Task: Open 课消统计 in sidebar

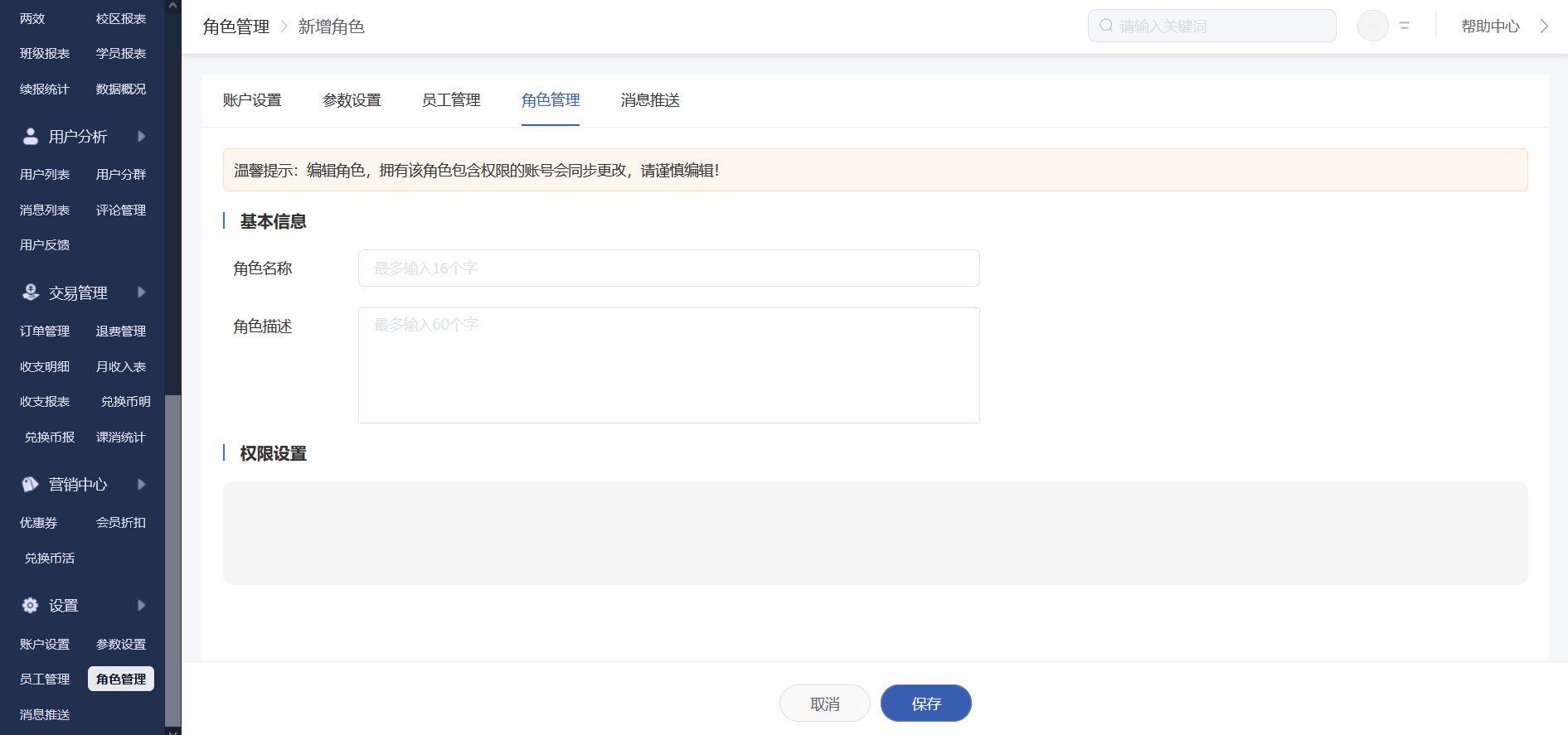Action: click(x=121, y=437)
